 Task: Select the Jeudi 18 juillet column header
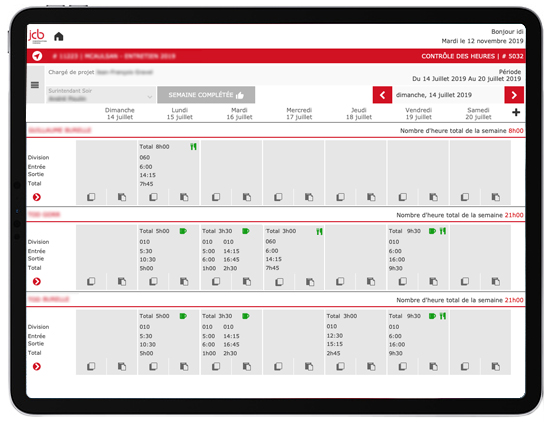click(359, 114)
